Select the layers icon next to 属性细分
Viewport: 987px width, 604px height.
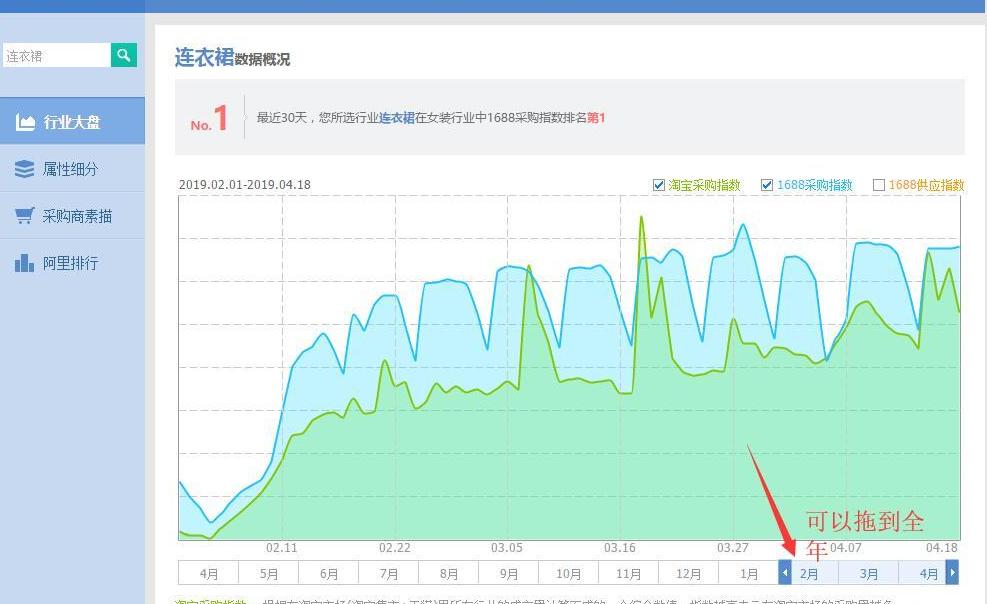[24, 168]
